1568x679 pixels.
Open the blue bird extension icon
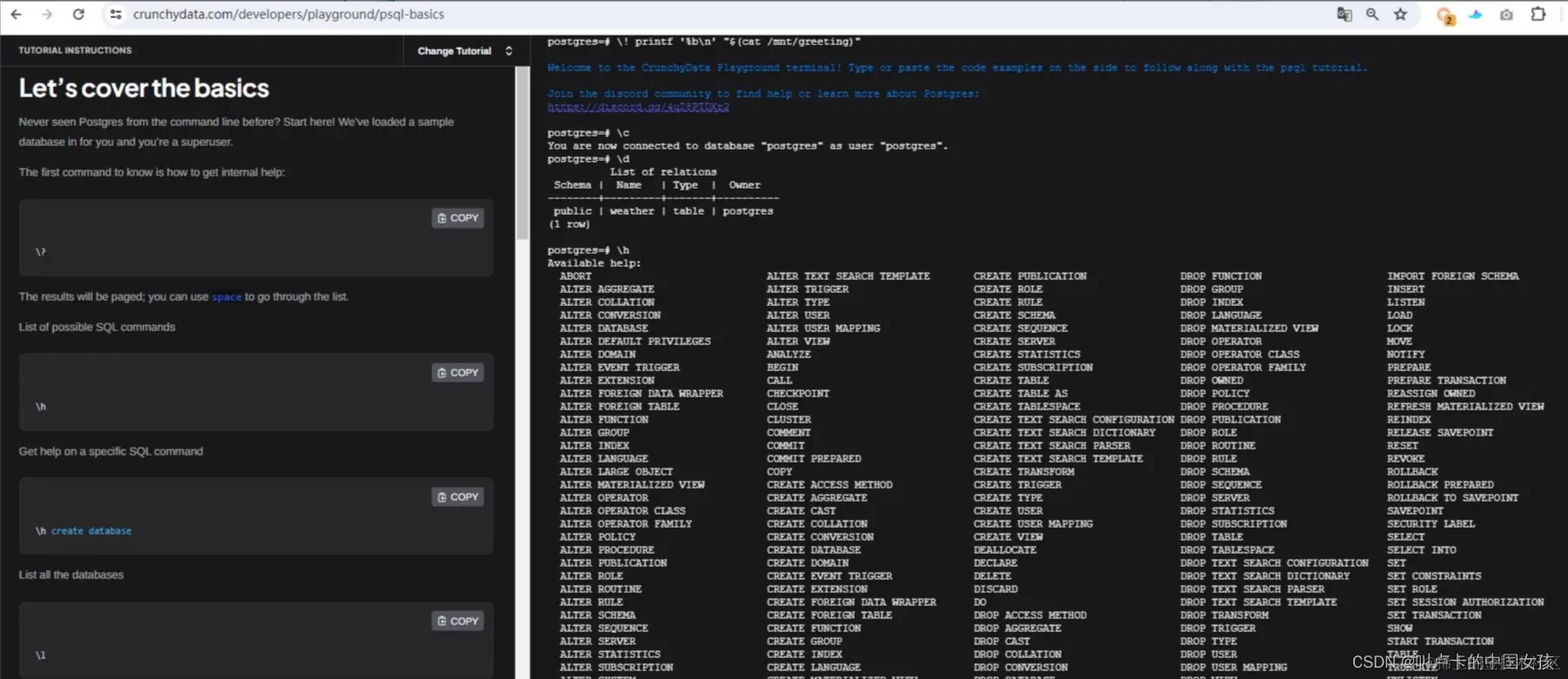(x=1476, y=14)
